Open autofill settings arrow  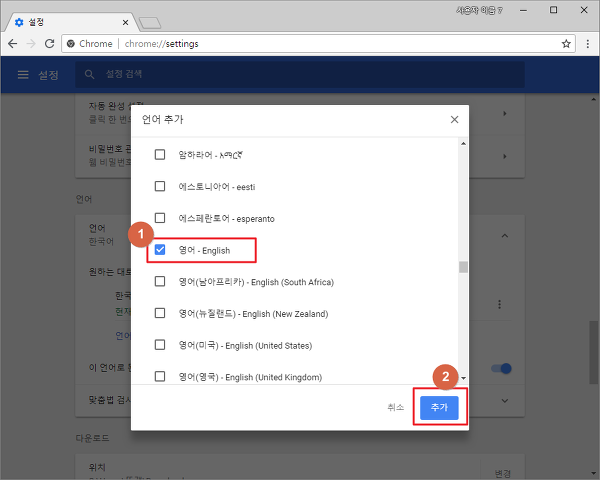tap(505, 113)
